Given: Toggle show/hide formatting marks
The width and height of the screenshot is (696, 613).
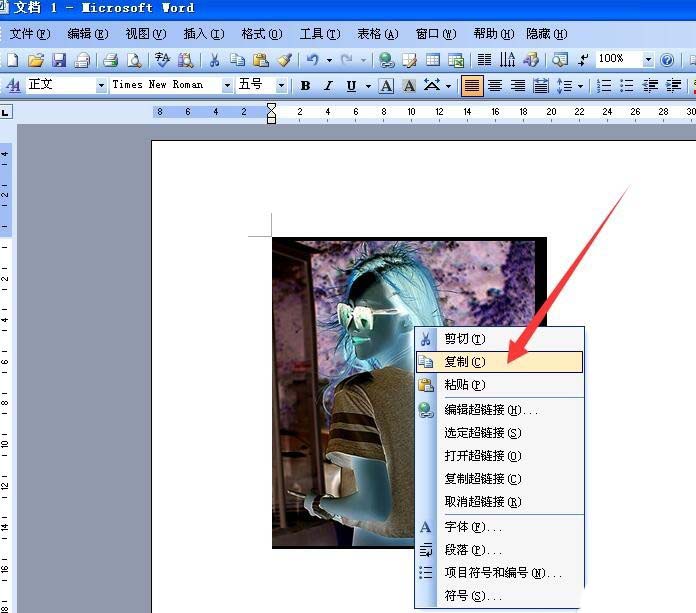Looking at the screenshot, I should point(583,59).
